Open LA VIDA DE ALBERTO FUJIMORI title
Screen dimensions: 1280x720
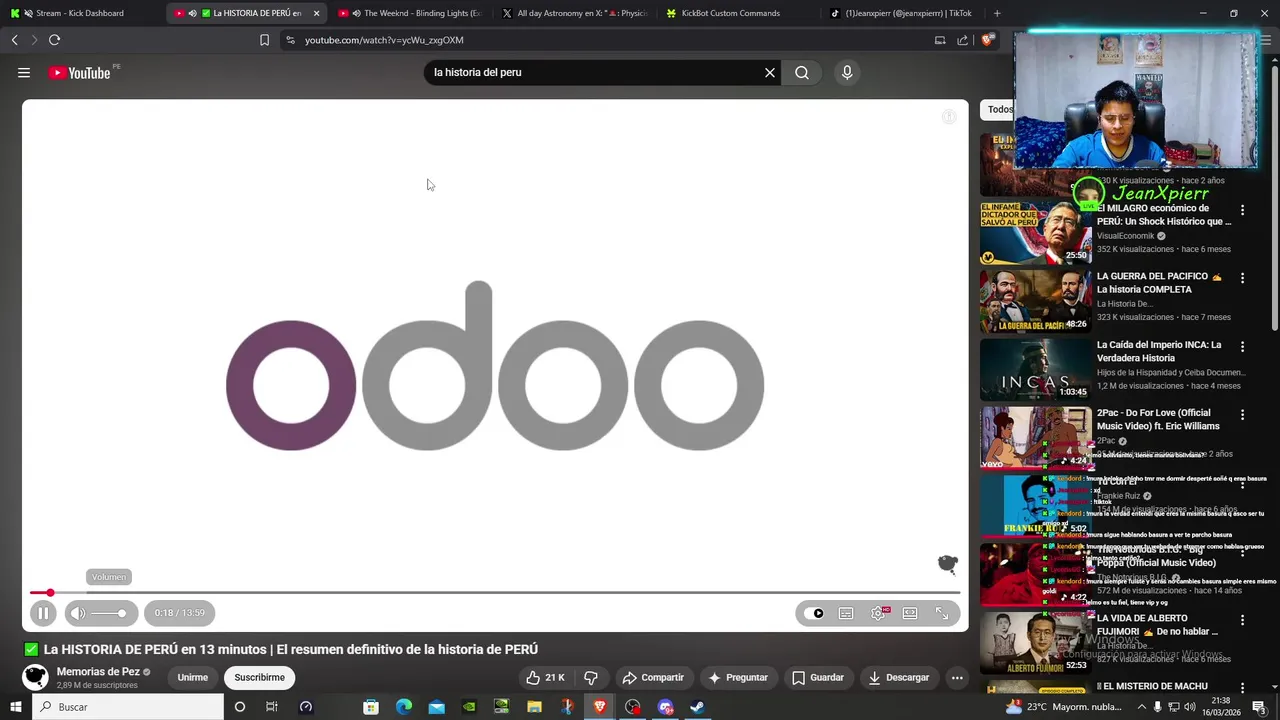point(1157,625)
